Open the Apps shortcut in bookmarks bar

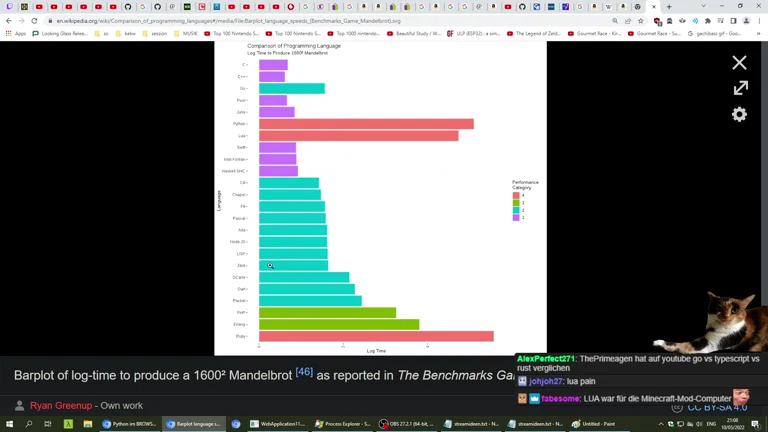click(15, 33)
